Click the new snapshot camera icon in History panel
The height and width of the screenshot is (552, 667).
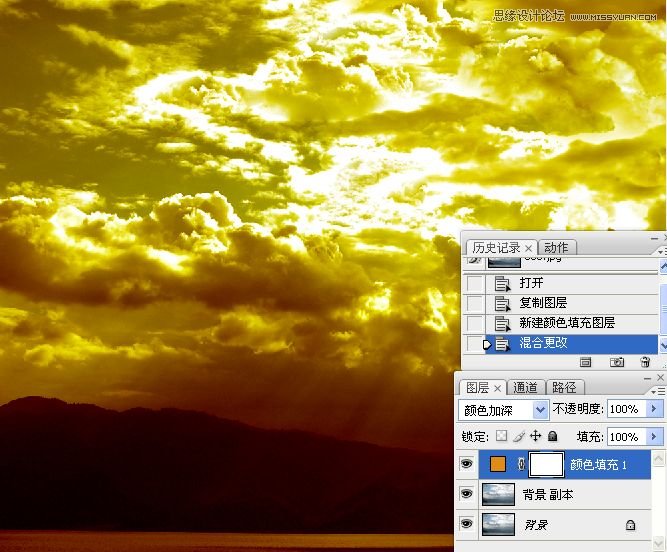pyautogui.click(x=617, y=361)
